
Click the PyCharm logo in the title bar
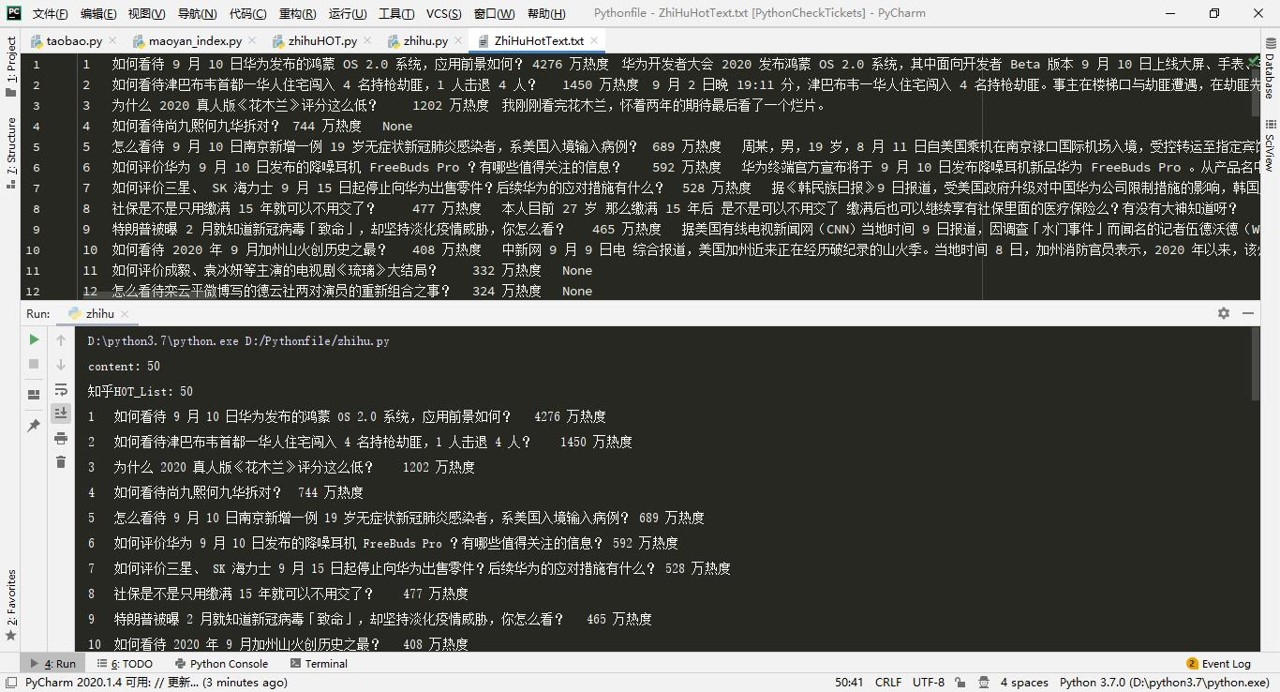point(14,13)
